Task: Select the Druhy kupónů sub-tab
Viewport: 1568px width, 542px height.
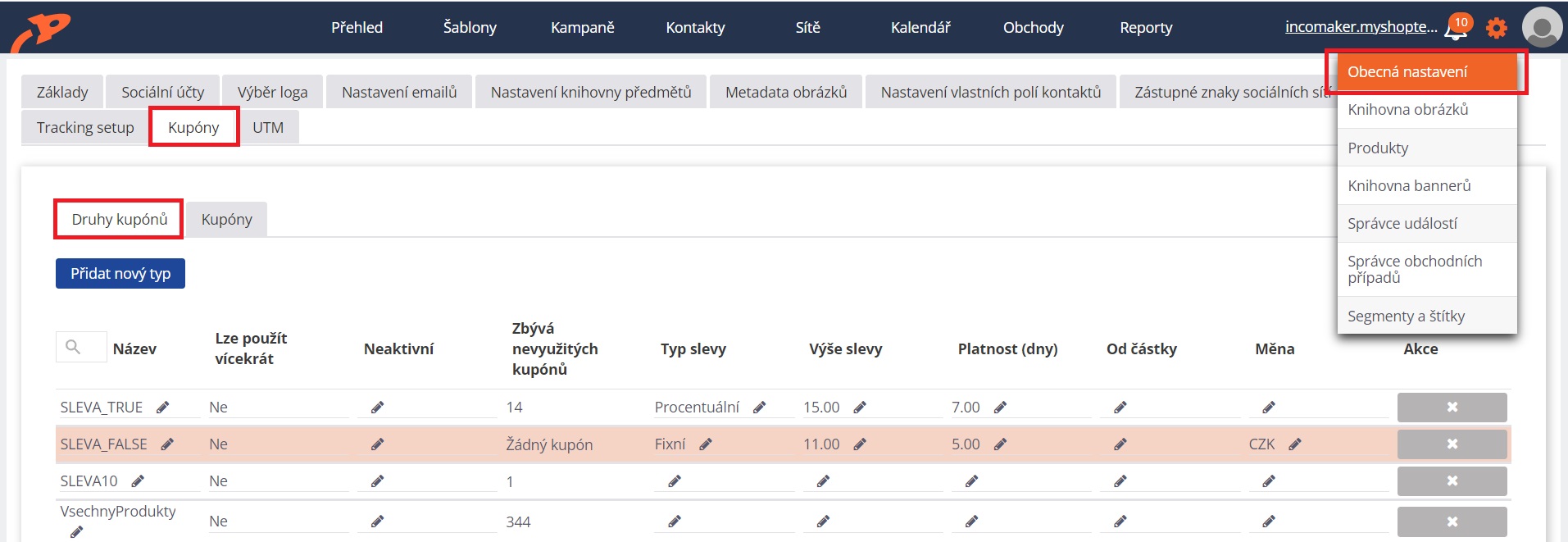Action: point(119,219)
